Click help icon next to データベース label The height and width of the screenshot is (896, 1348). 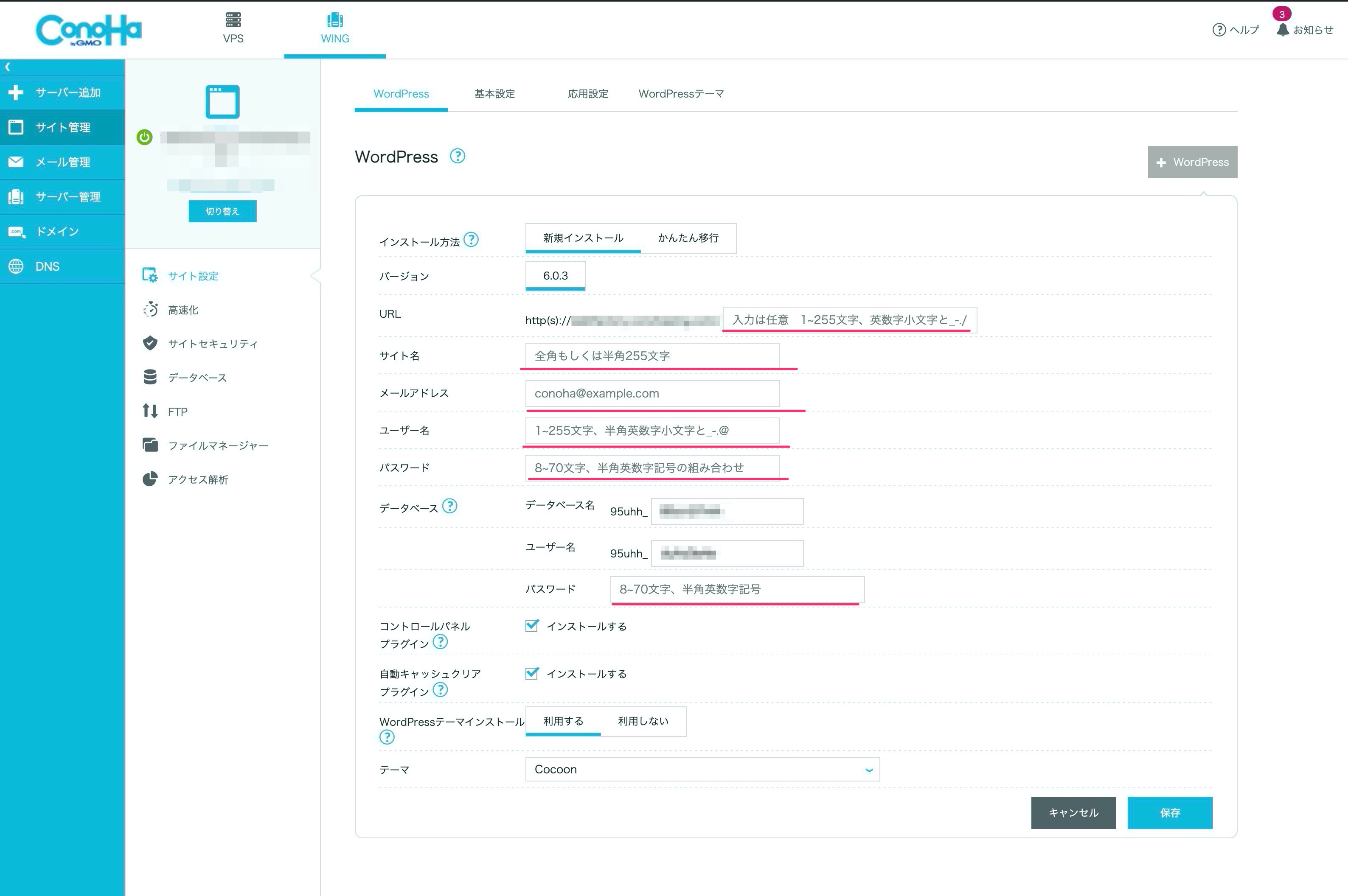[450, 506]
